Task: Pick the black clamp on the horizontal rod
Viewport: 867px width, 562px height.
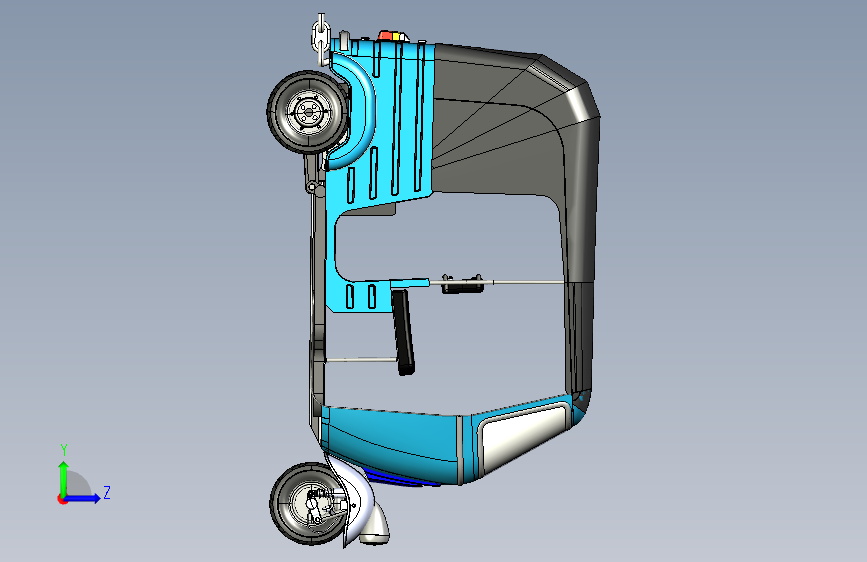Action: pyautogui.click(x=463, y=284)
